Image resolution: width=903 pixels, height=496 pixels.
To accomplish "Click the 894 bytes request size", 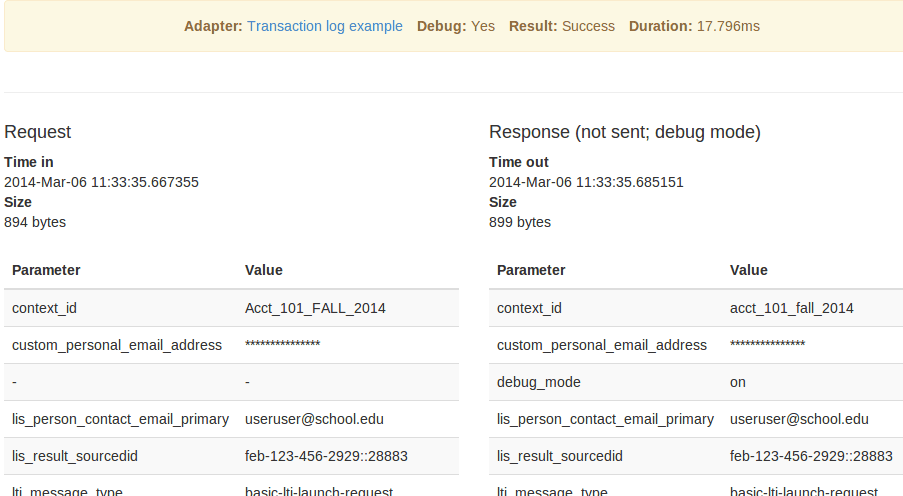I will pos(35,222).
